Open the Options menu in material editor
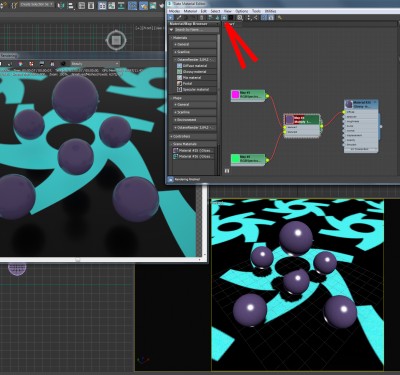This screenshot has width=400, height=375. 242,11
